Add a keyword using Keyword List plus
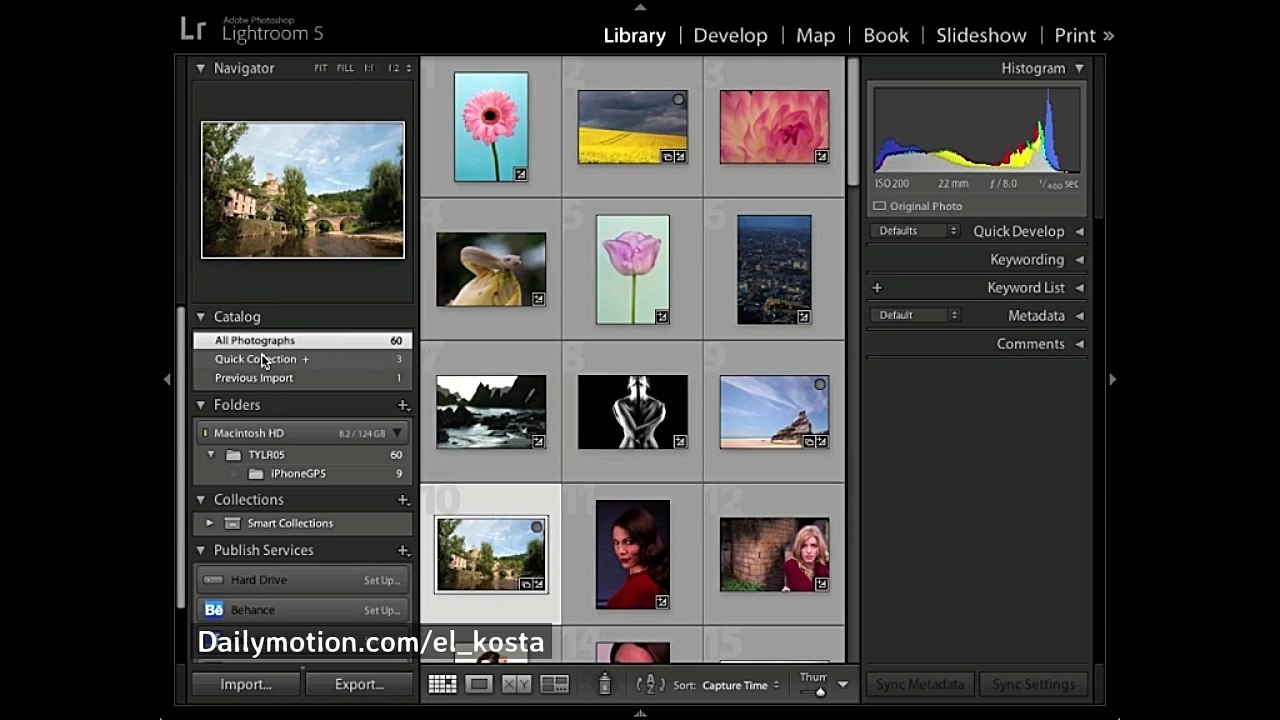The image size is (1280, 720). tap(877, 288)
